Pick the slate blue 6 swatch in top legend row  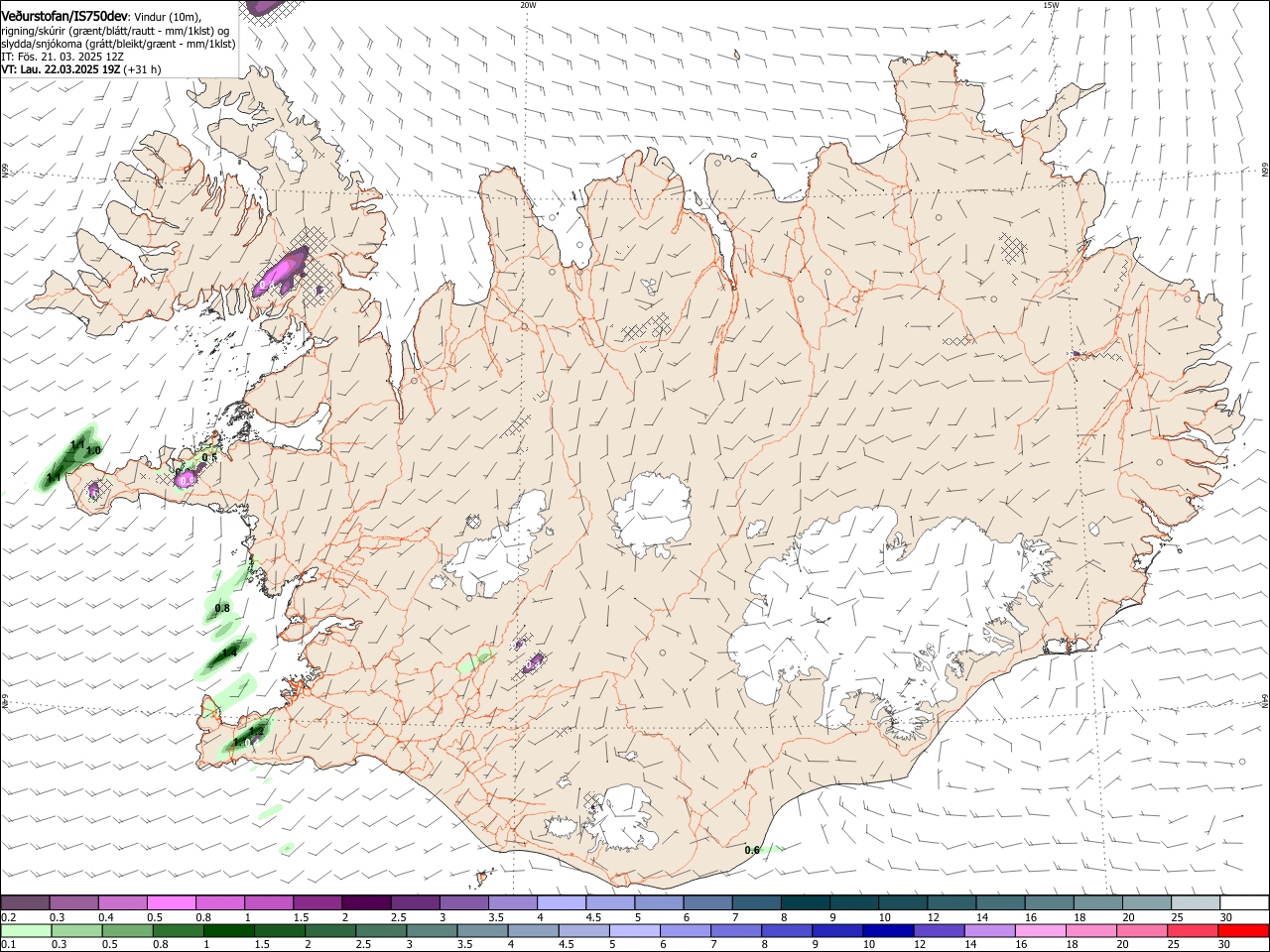[x=708, y=903]
